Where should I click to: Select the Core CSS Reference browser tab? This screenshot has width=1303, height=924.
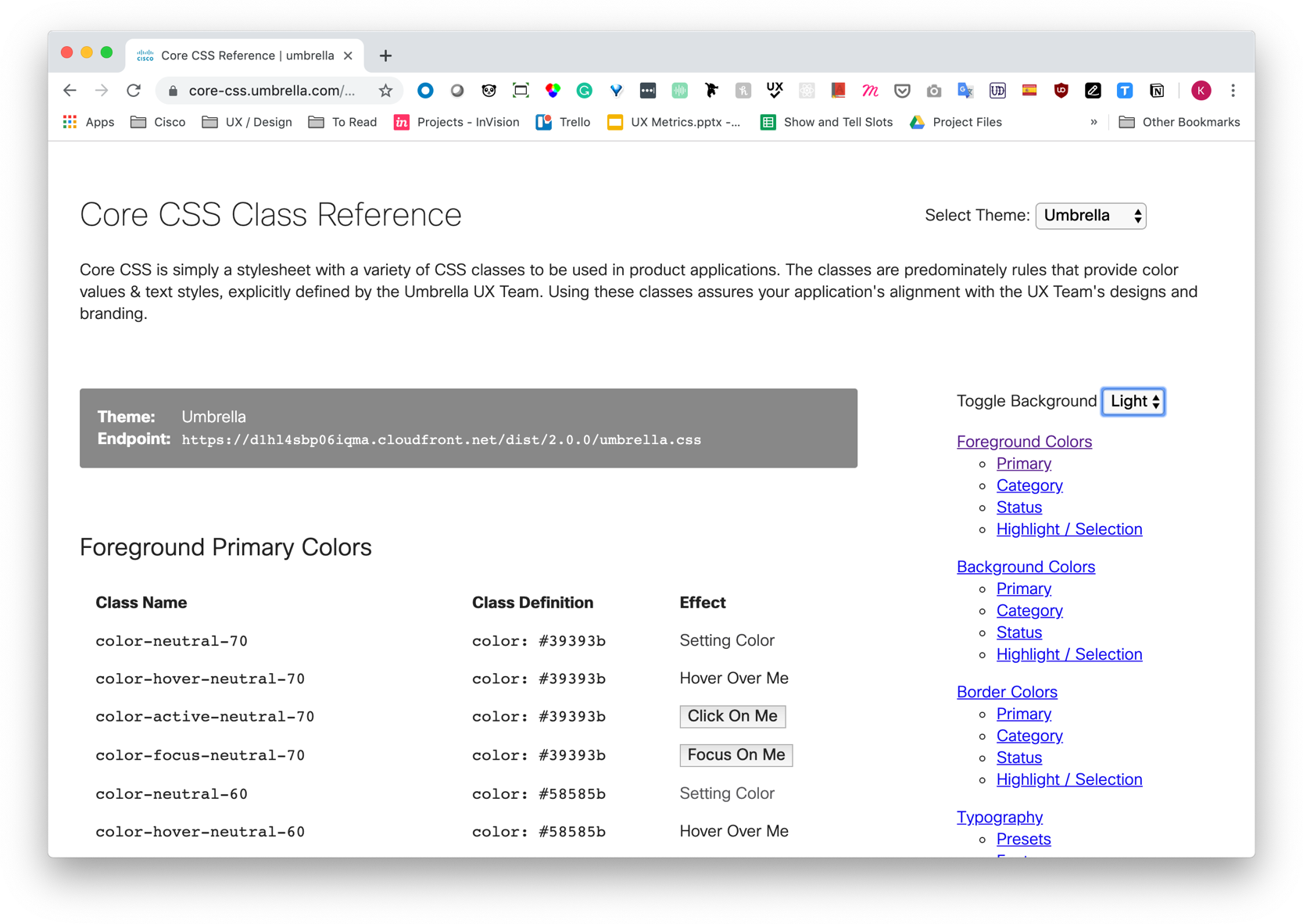pos(245,56)
